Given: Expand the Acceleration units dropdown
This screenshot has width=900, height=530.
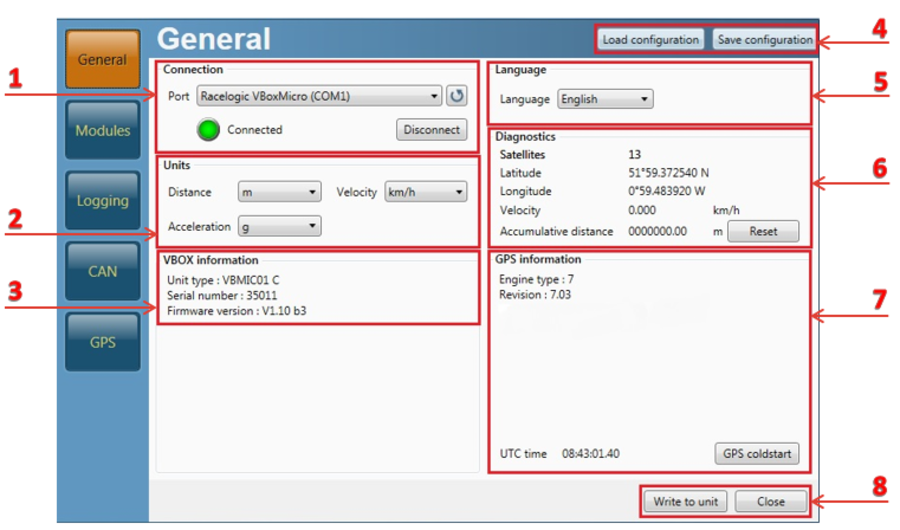Looking at the screenshot, I should (x=280, y=226).
